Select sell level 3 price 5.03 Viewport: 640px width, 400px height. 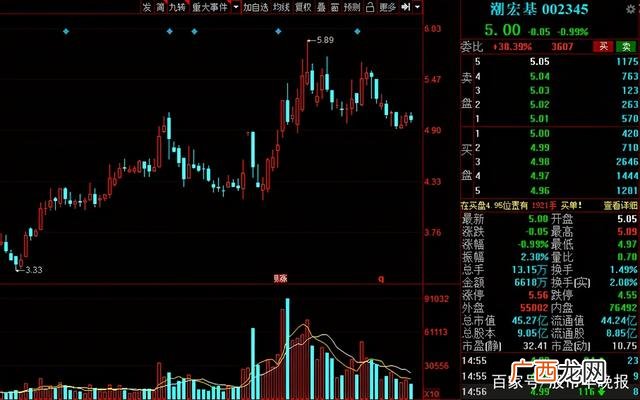540,90
